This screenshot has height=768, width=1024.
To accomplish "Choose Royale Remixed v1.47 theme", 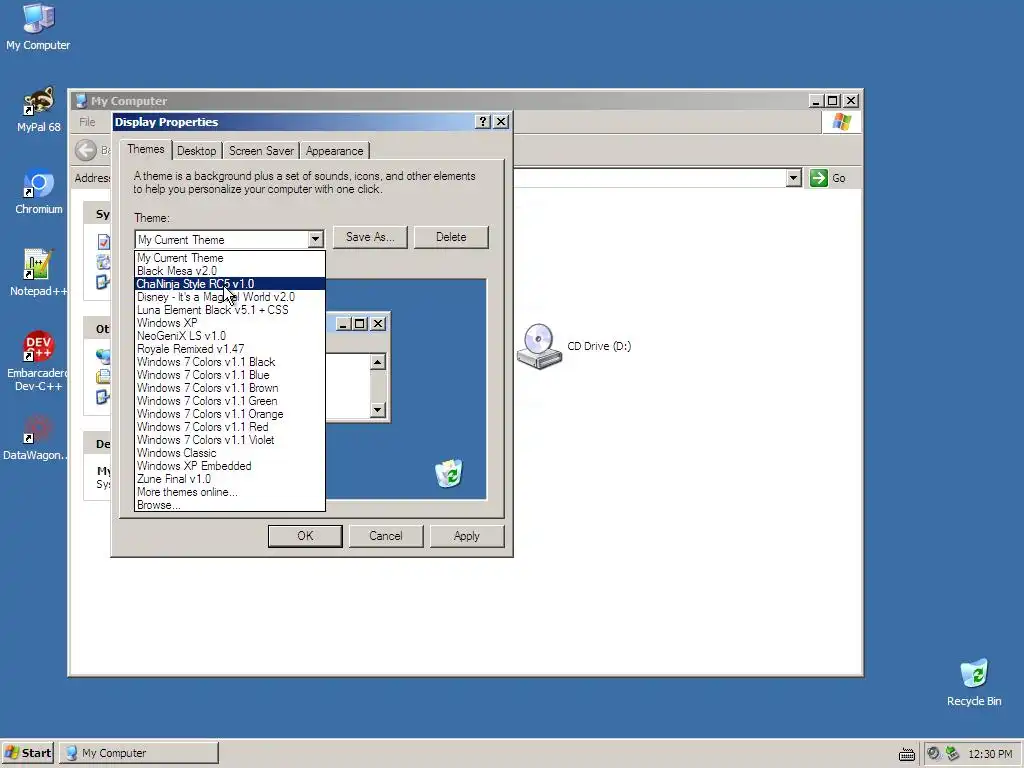I will pos(230,349).
